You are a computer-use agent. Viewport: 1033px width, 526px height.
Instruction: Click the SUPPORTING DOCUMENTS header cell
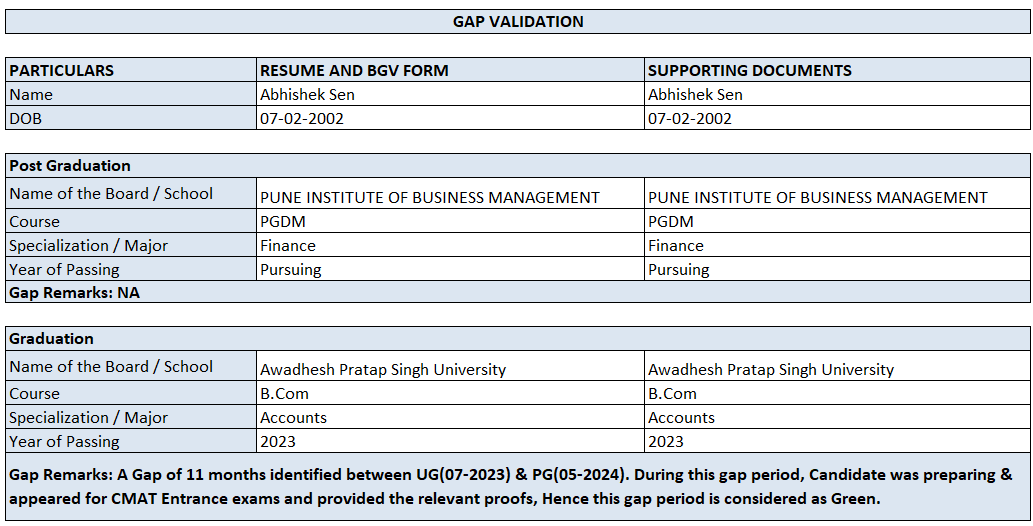749,70
